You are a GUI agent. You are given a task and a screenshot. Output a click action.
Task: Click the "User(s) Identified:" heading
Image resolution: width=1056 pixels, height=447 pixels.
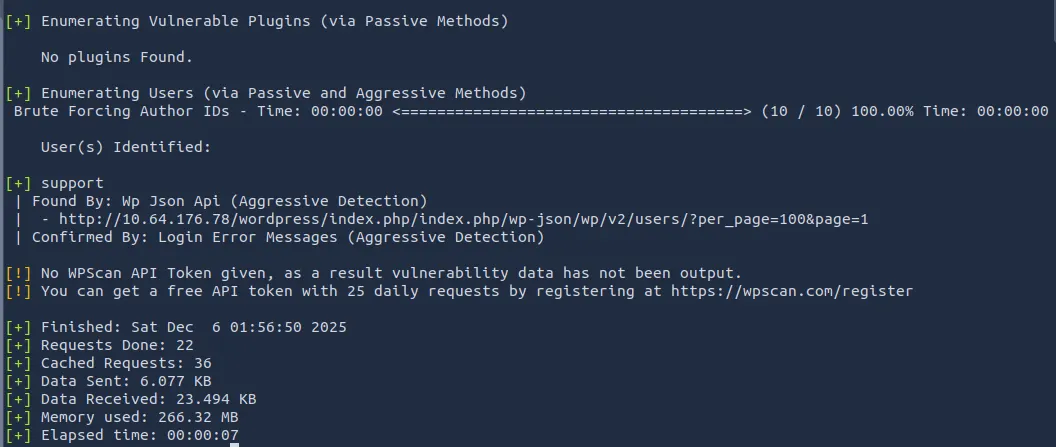(126, 147)
